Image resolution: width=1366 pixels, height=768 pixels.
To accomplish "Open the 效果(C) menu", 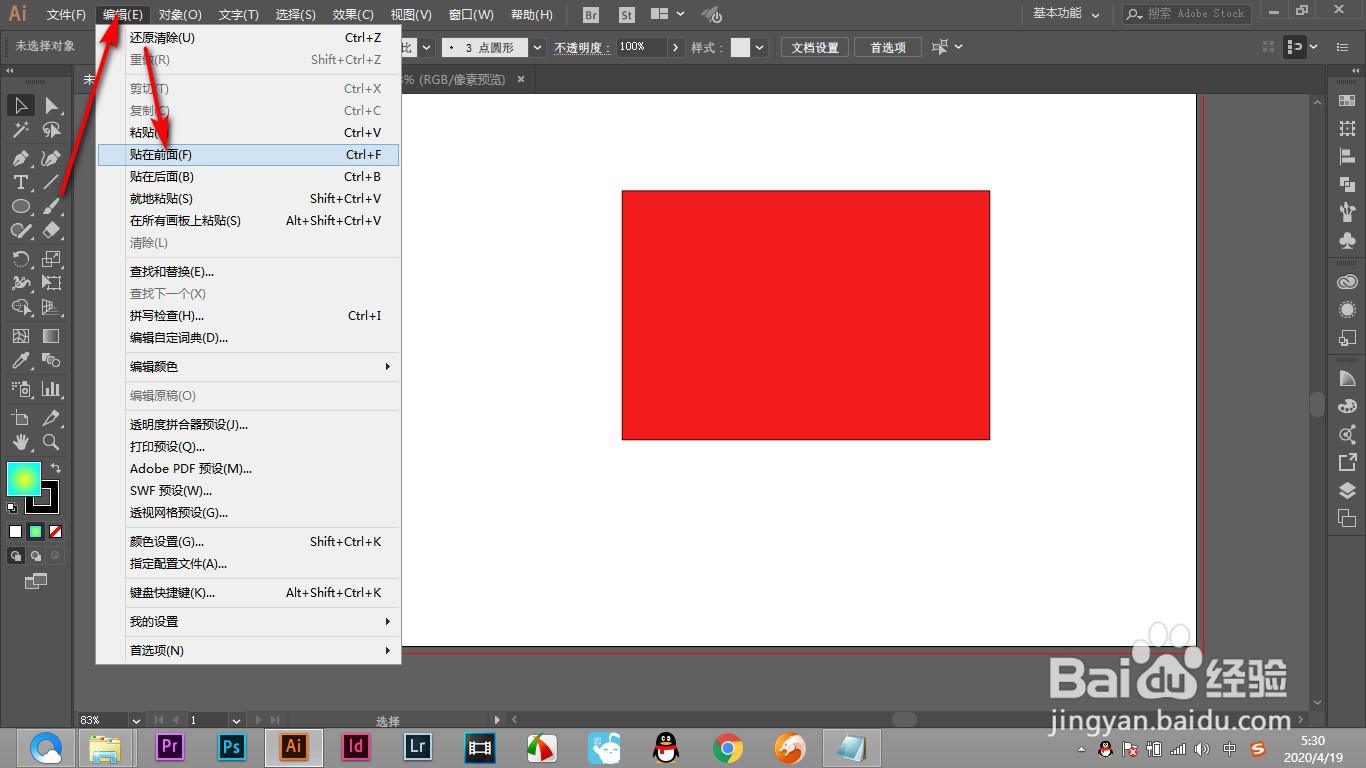I will (353, 15).
